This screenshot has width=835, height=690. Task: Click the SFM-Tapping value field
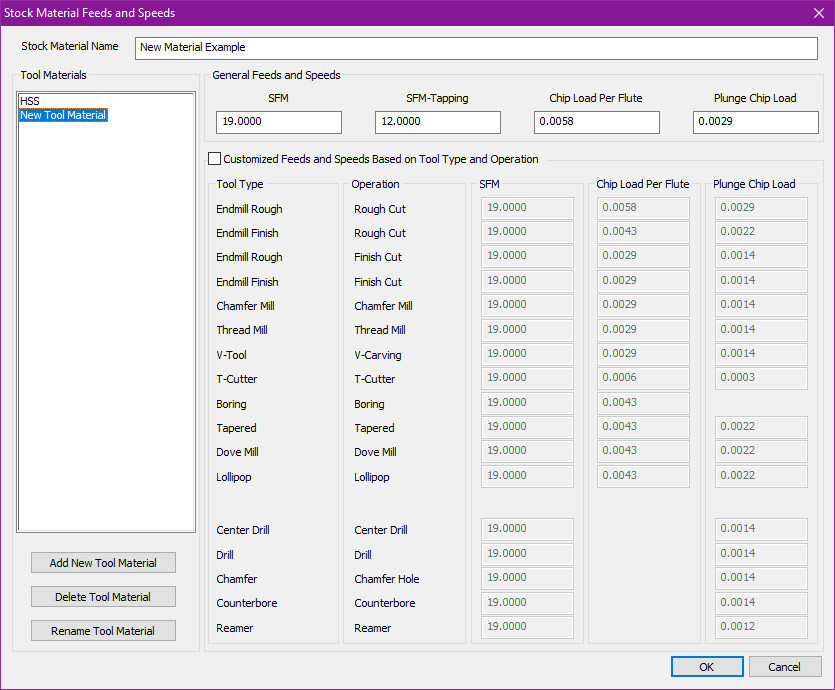(x=437, y=121)
